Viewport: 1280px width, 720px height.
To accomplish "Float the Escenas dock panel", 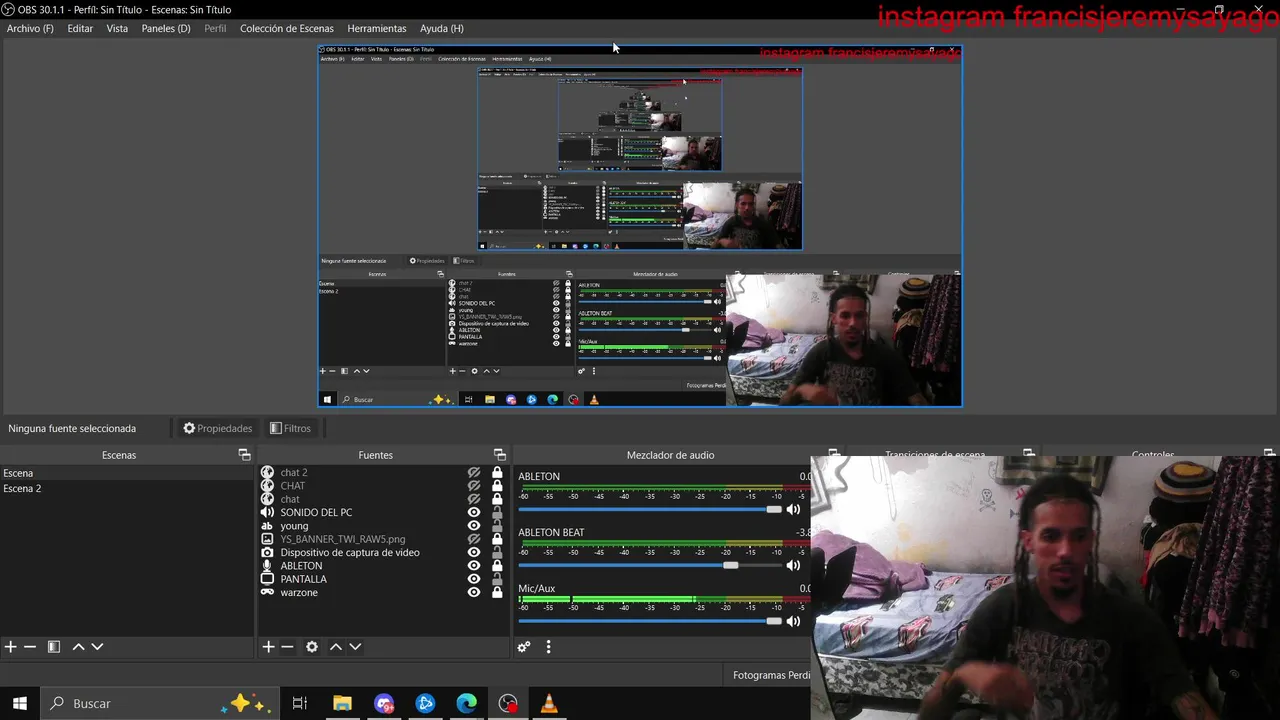I will coord(244,455).
